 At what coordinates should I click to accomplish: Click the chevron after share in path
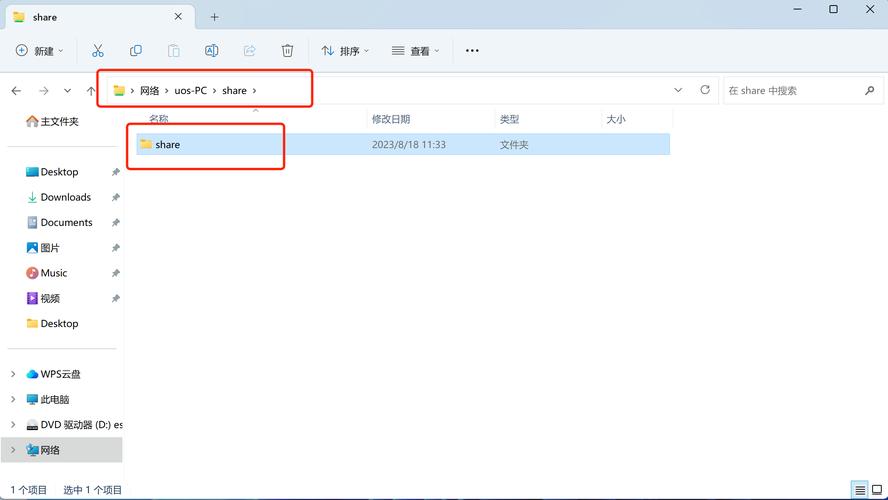click(x=254, y=91)
